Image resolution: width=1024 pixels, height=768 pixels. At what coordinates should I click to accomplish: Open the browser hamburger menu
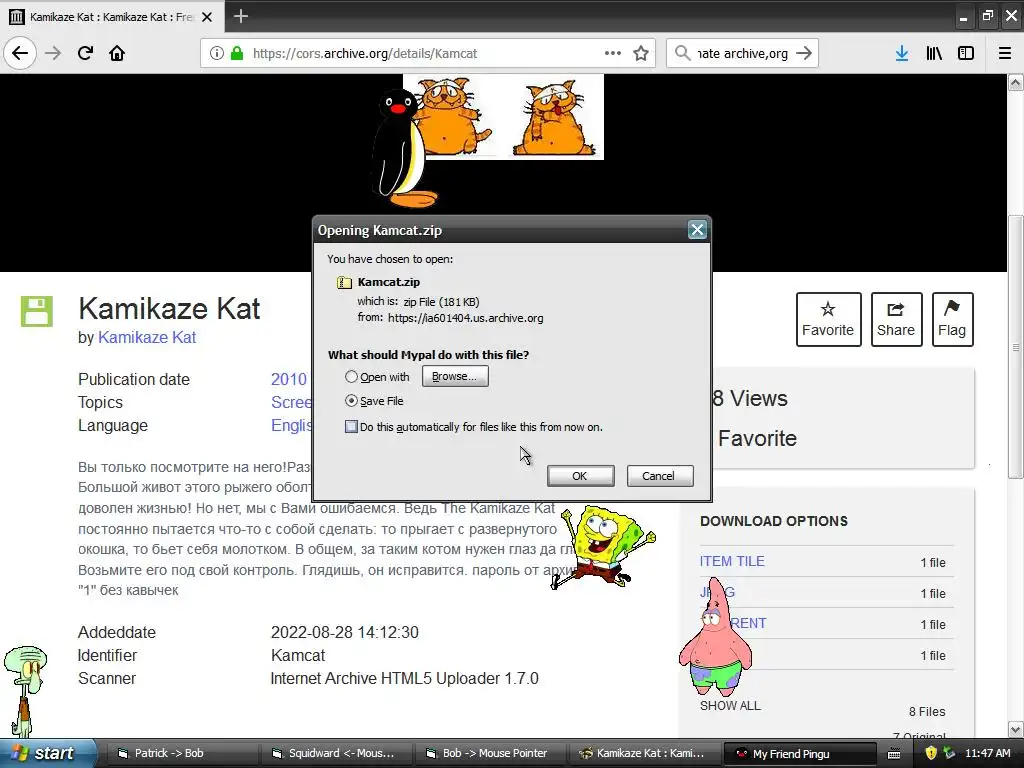click(x=1005, y=53)
